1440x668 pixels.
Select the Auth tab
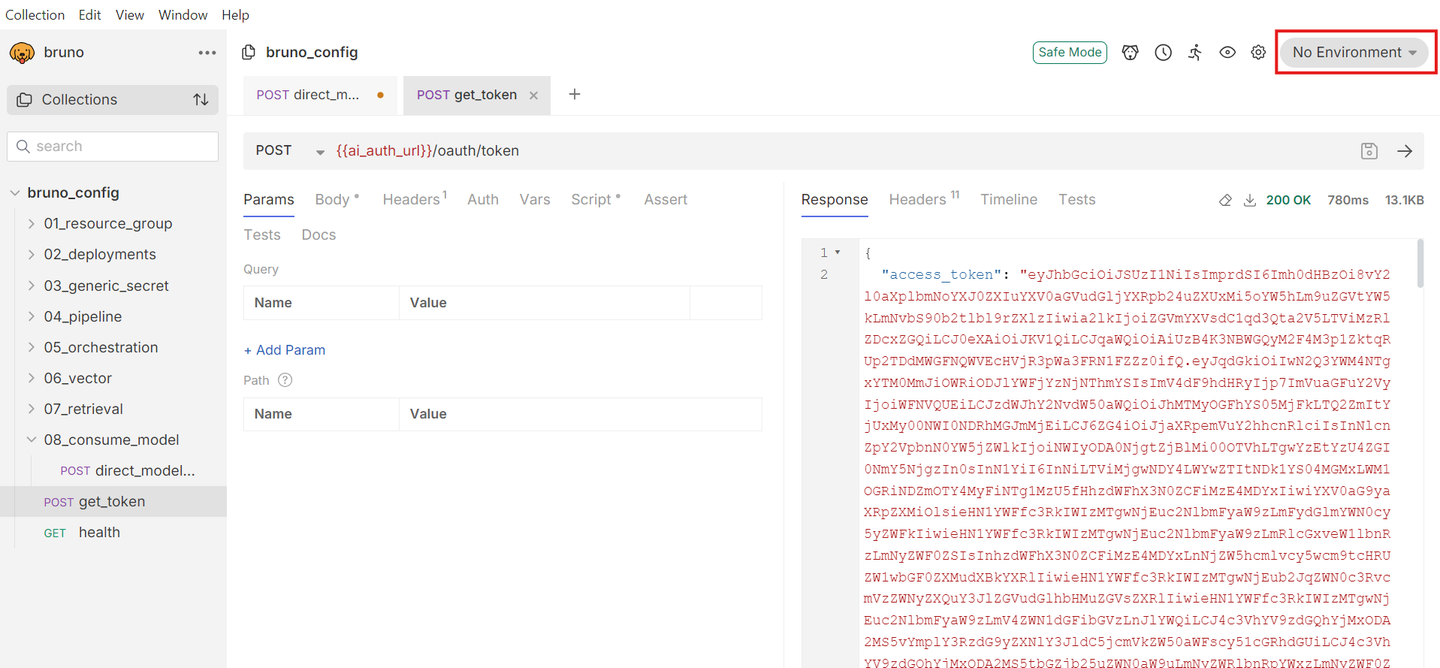[483, 200]
